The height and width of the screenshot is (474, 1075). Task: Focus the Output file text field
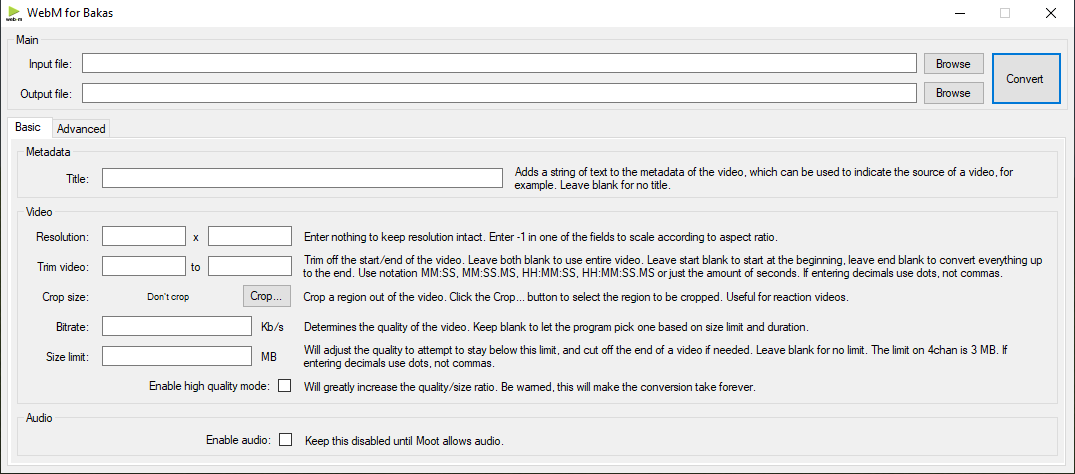pyautogui.click(x=499, y=93)
